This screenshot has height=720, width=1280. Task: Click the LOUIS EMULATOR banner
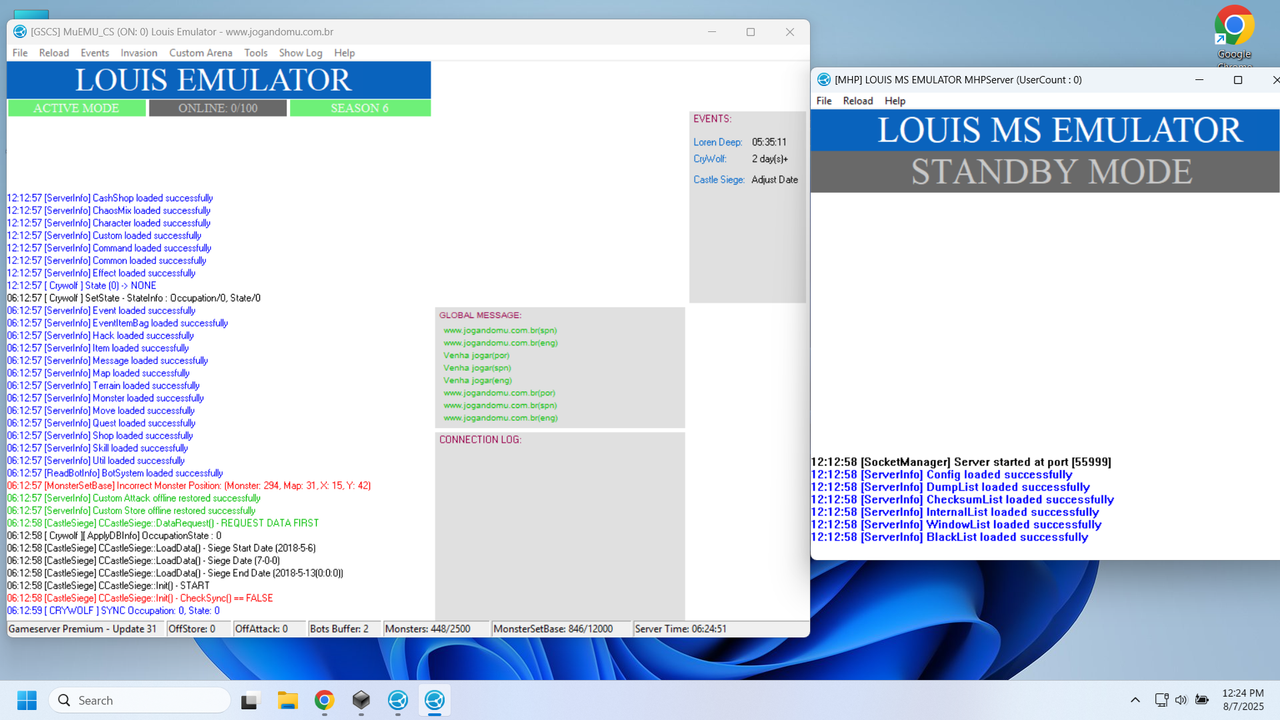(x=219, y=80)
